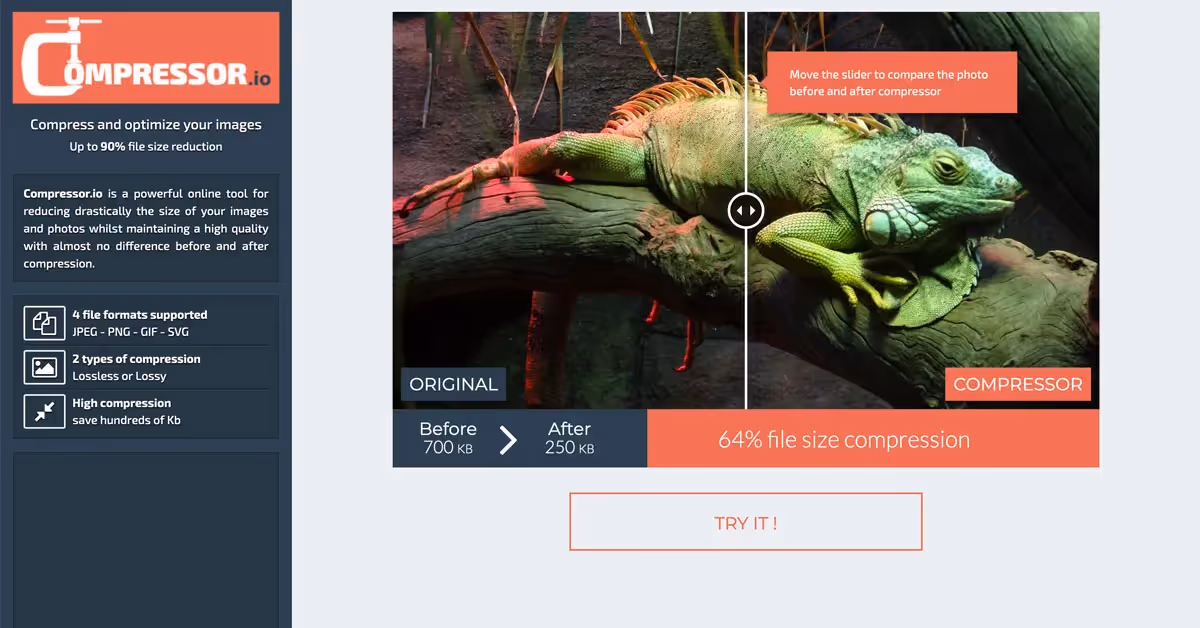Click the bold "High compression" text
The height and width of the screenshot is (628, 1200).
pyautogui.click(x=121, y=403)
